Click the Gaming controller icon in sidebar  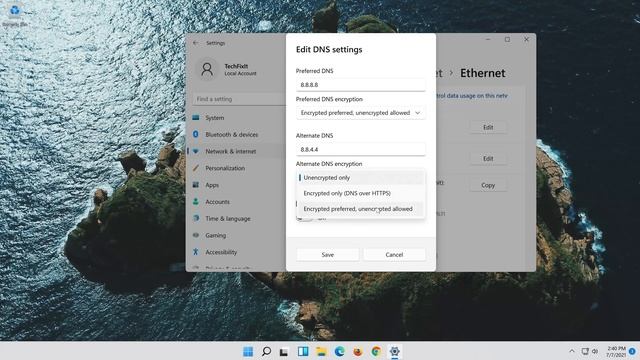pyautogui.click(x=196, y=235)
